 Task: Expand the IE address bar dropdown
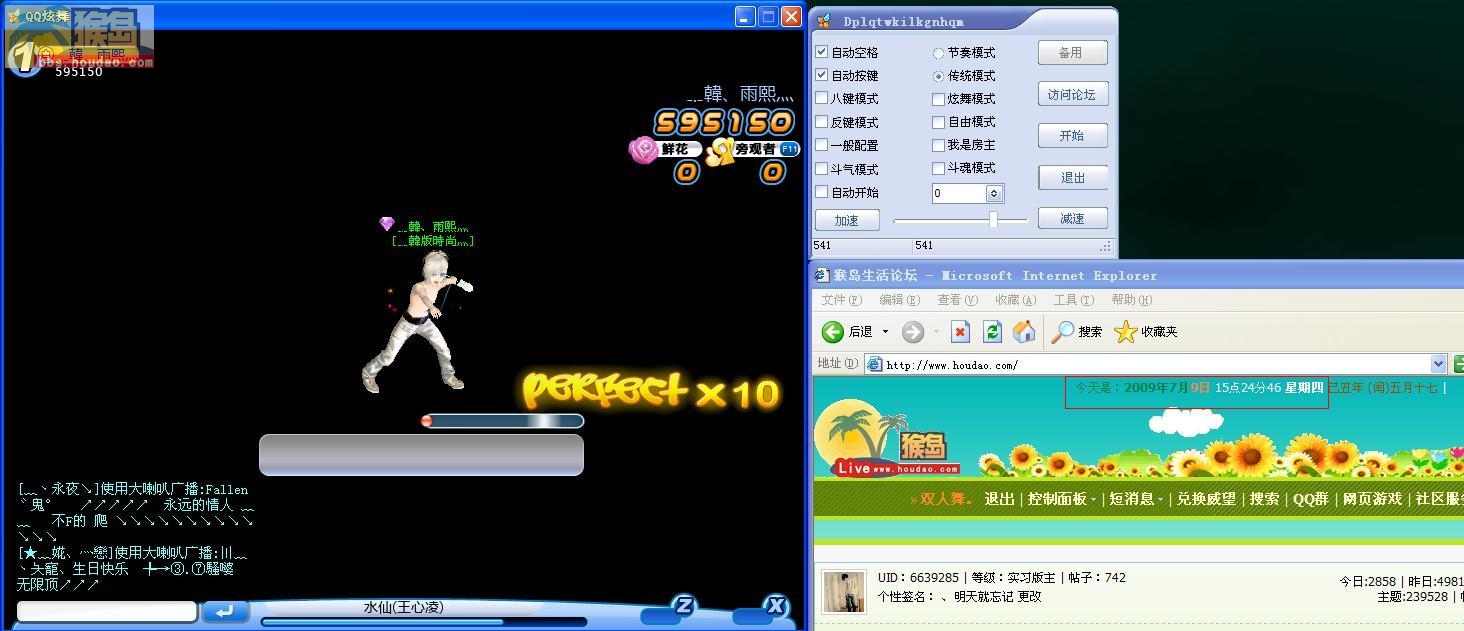click(1439, 364)
